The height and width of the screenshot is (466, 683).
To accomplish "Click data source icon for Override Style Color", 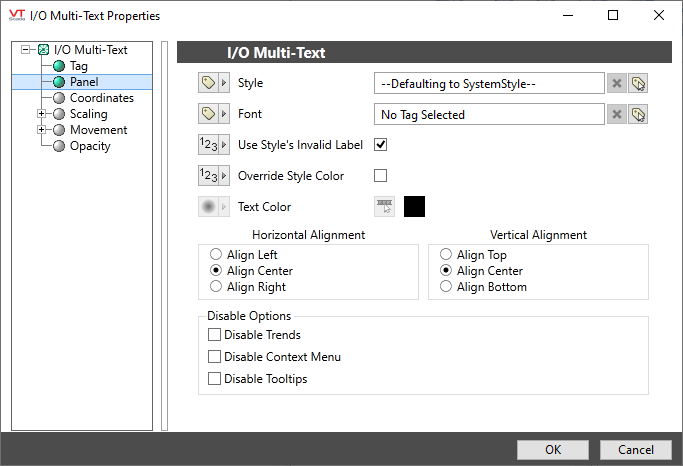I will (213, 176).
